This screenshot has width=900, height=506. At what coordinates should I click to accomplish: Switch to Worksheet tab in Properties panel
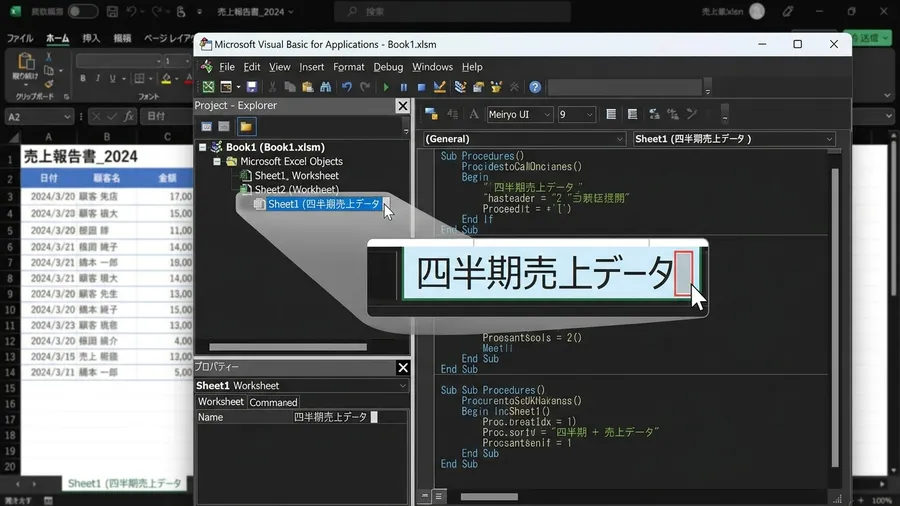click(x=221, y=402)
